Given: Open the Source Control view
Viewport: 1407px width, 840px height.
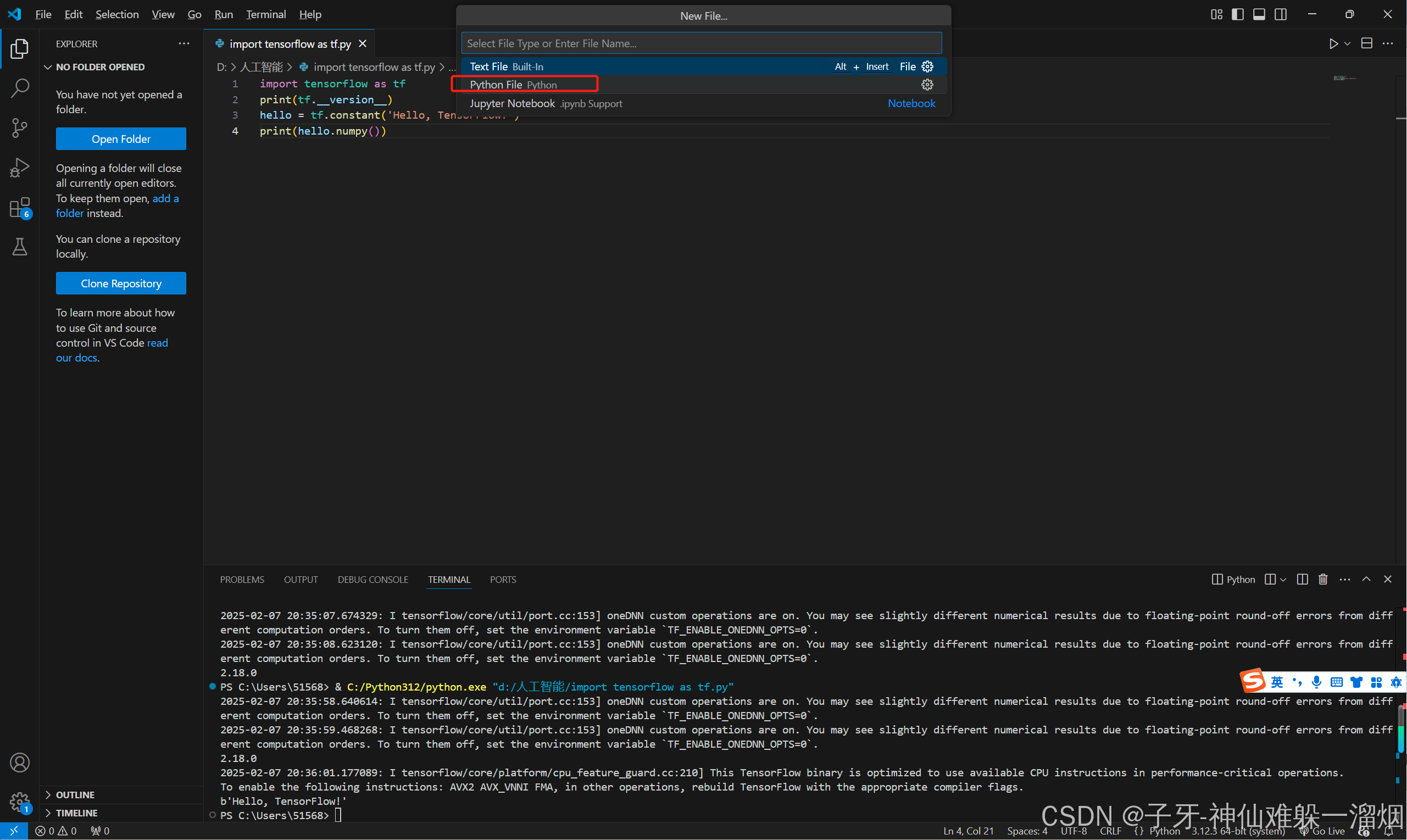Looking at the screenshot, I should [x=20, y=128].
